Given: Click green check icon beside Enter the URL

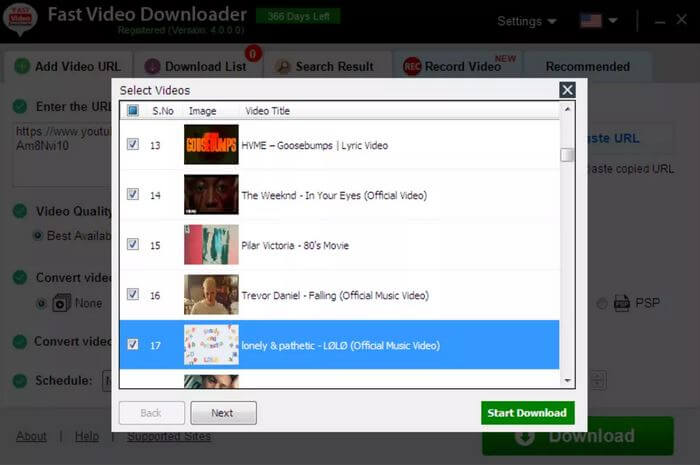Looking at the screenshot, I should click(20, 106).
